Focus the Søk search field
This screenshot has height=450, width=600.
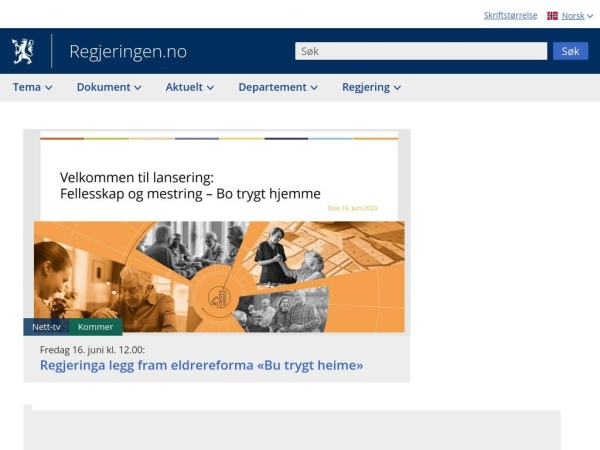tap(421, 51)
